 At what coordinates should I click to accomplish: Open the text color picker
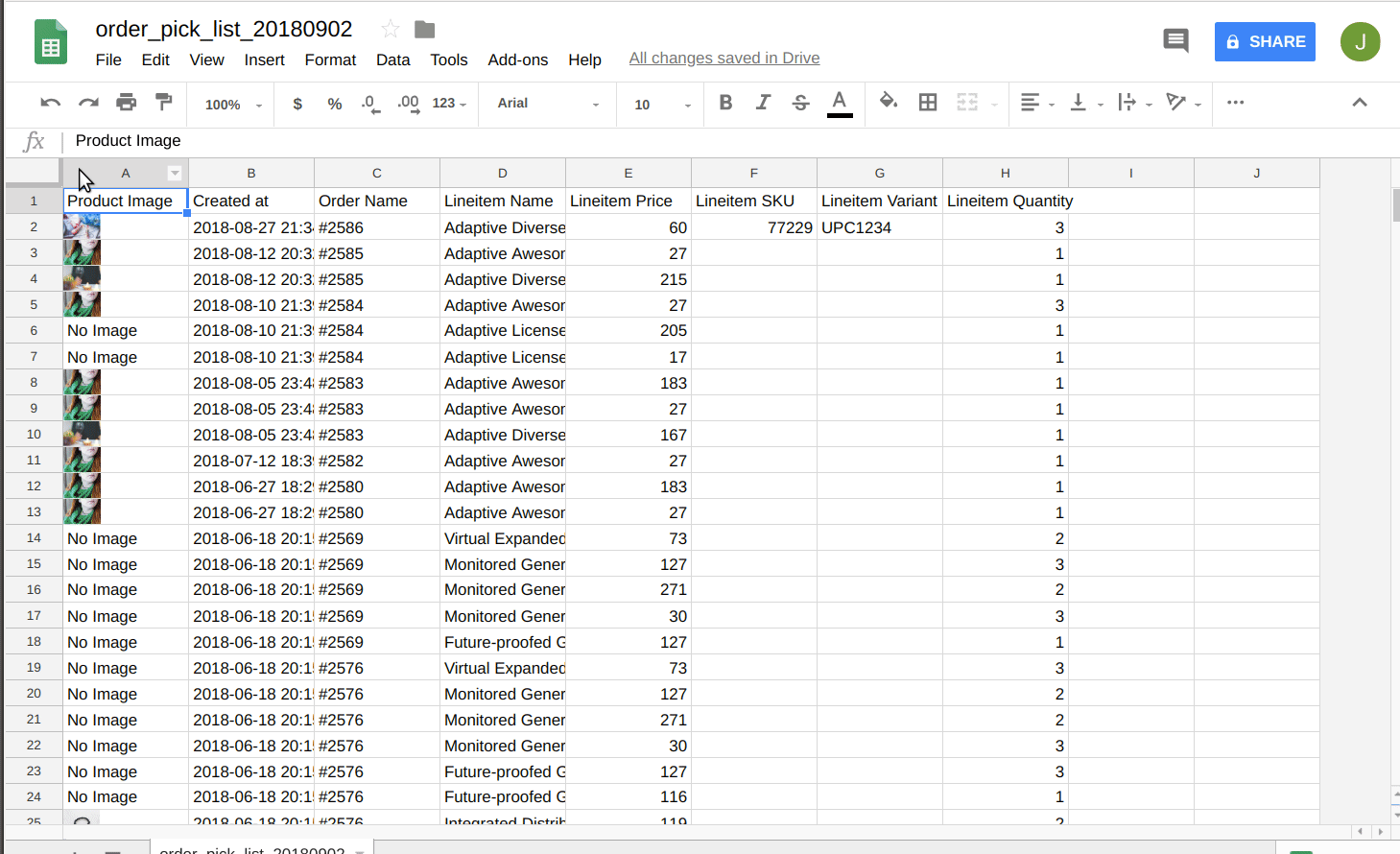[x=839, y=103]
